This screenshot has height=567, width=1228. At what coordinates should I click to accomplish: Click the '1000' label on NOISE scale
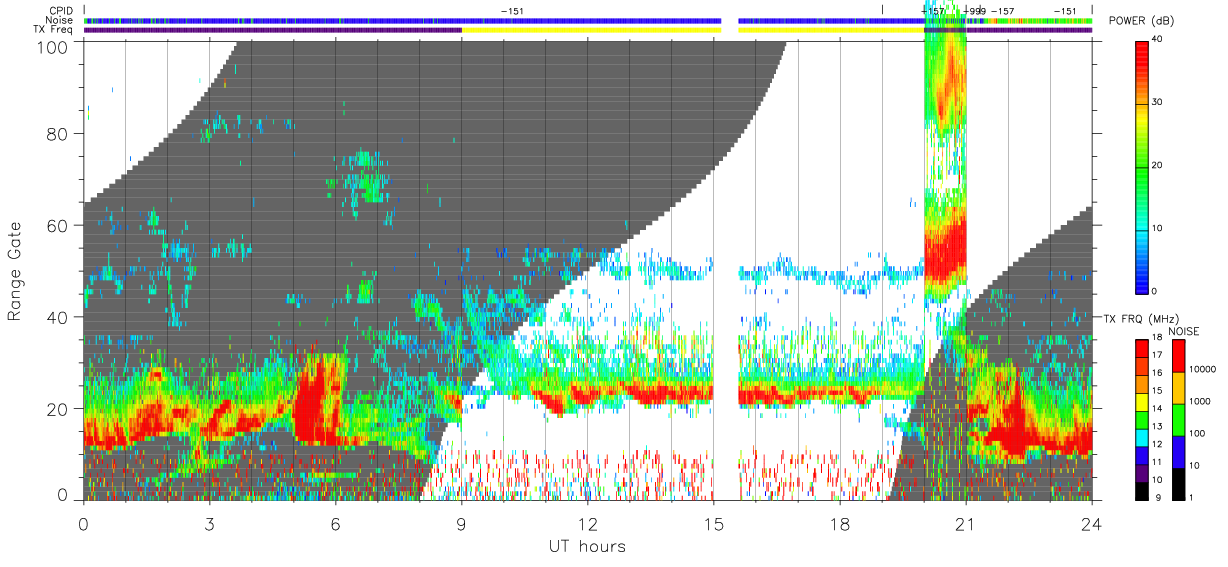tap(1200, 402)
